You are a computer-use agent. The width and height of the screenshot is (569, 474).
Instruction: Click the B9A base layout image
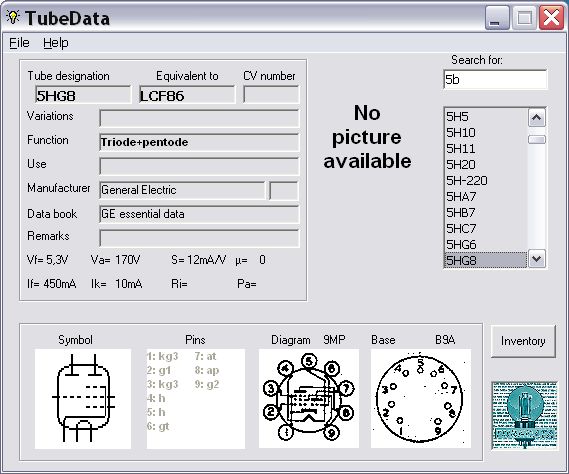[x=421, y=399]
